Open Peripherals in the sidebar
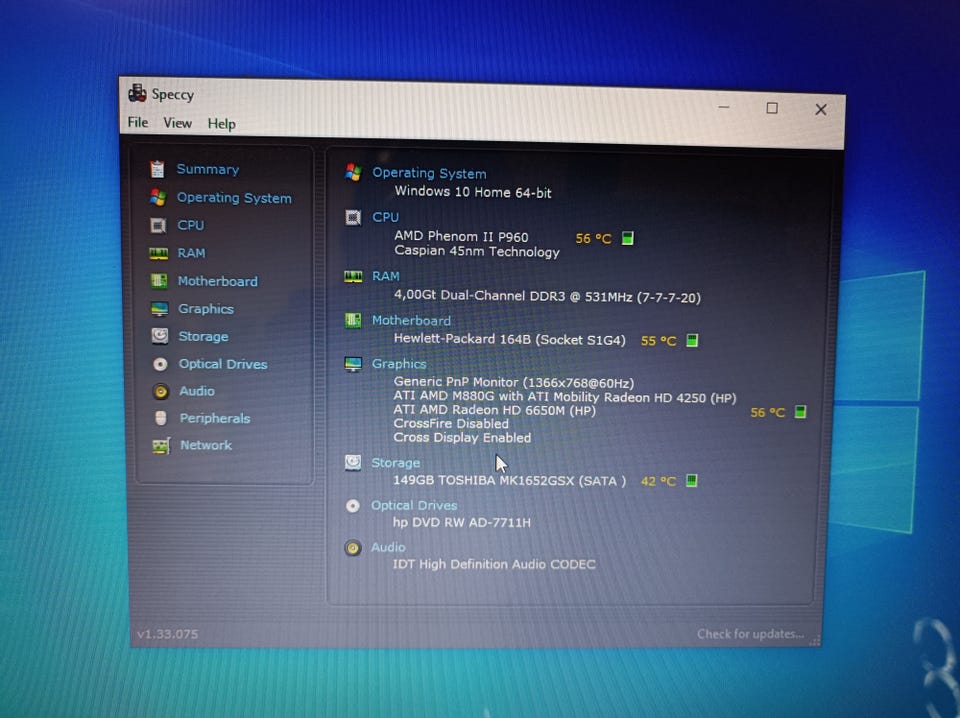 [215, 418]
